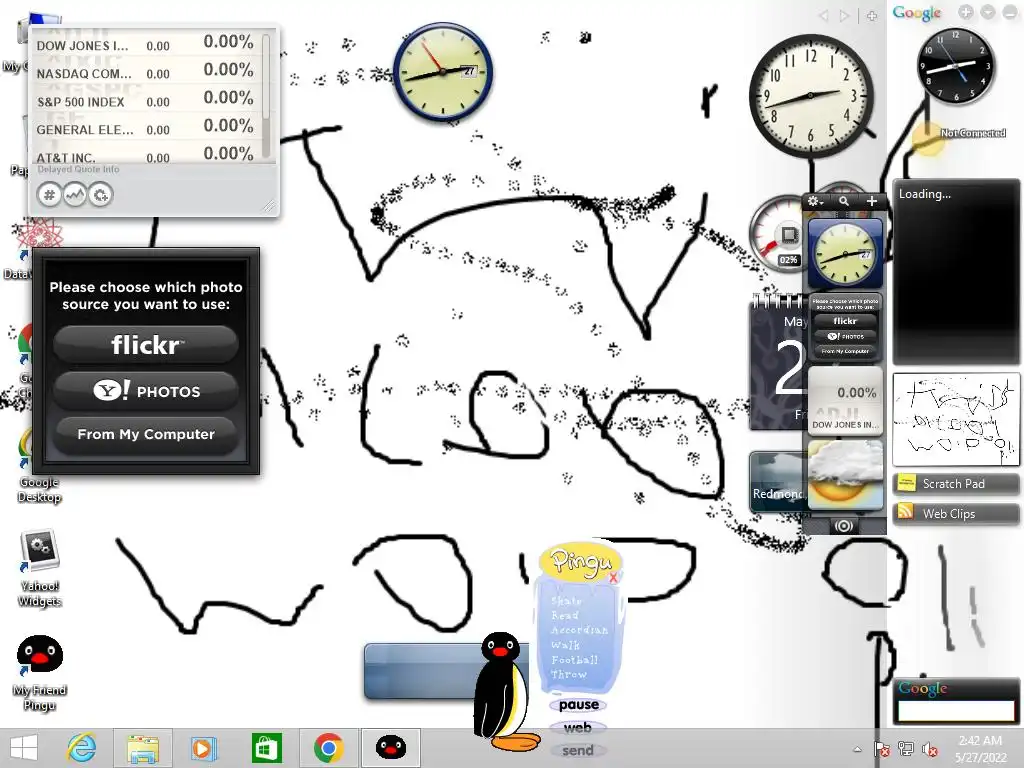Click the Loading... black gadget panel
The width and height of the screenshot is (1024, 768).
(956, 272)
